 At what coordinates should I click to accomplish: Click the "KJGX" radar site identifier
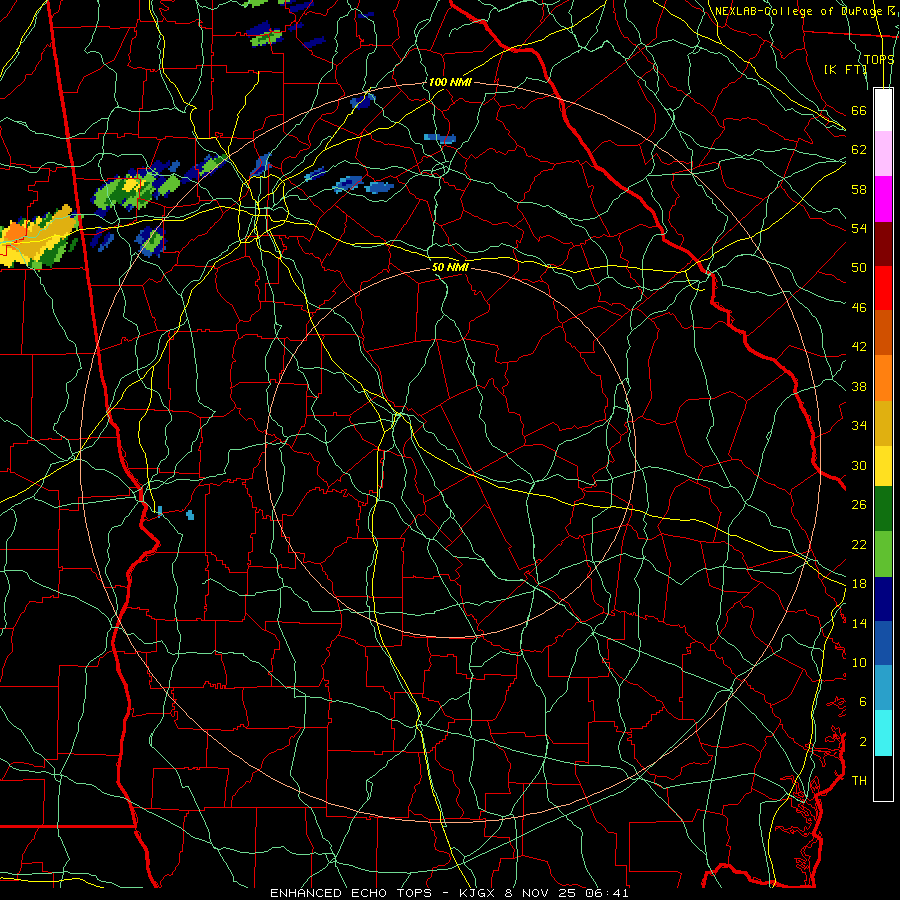click(479, 893)
